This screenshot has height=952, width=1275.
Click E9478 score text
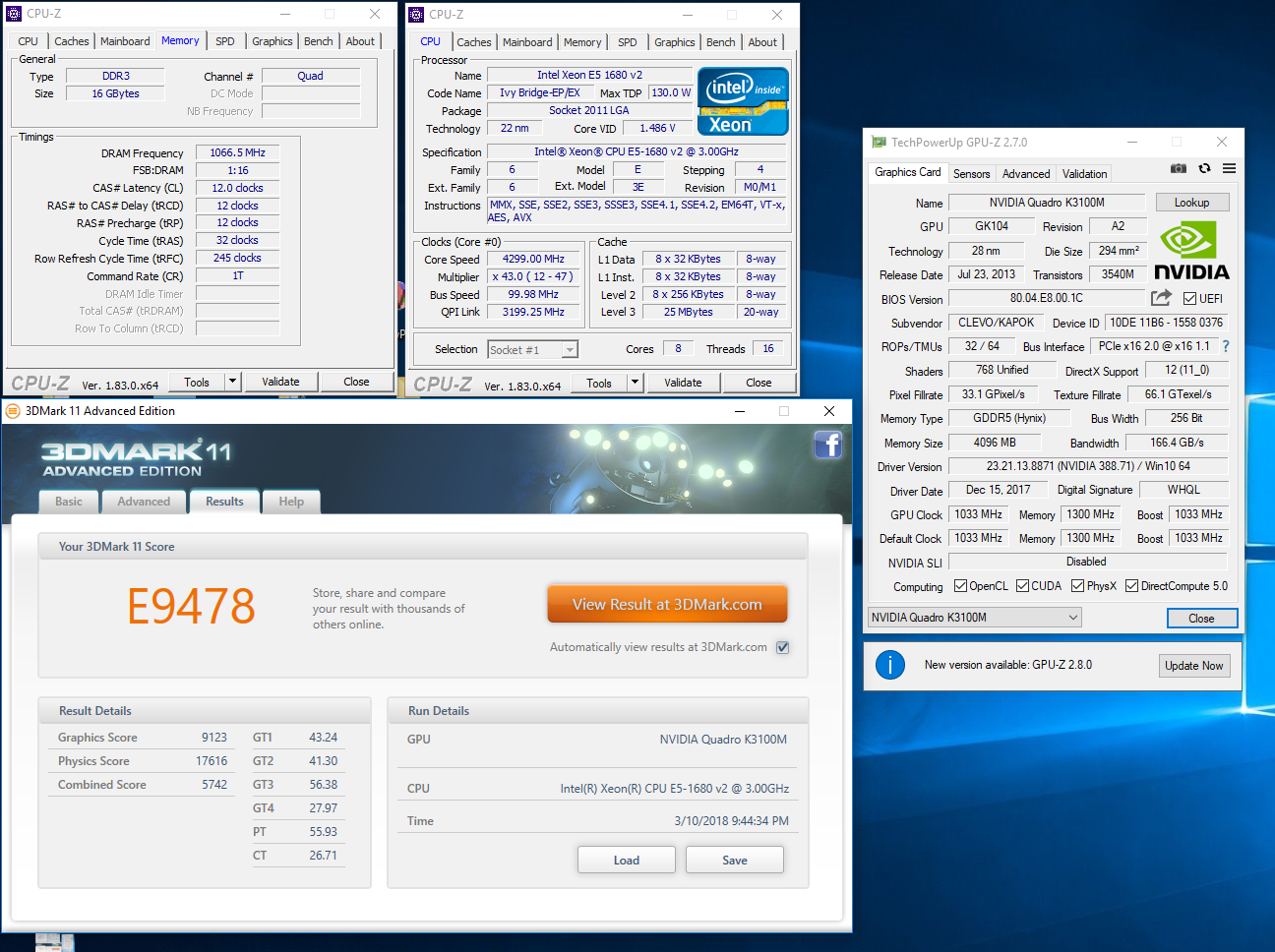coord(191,606)
